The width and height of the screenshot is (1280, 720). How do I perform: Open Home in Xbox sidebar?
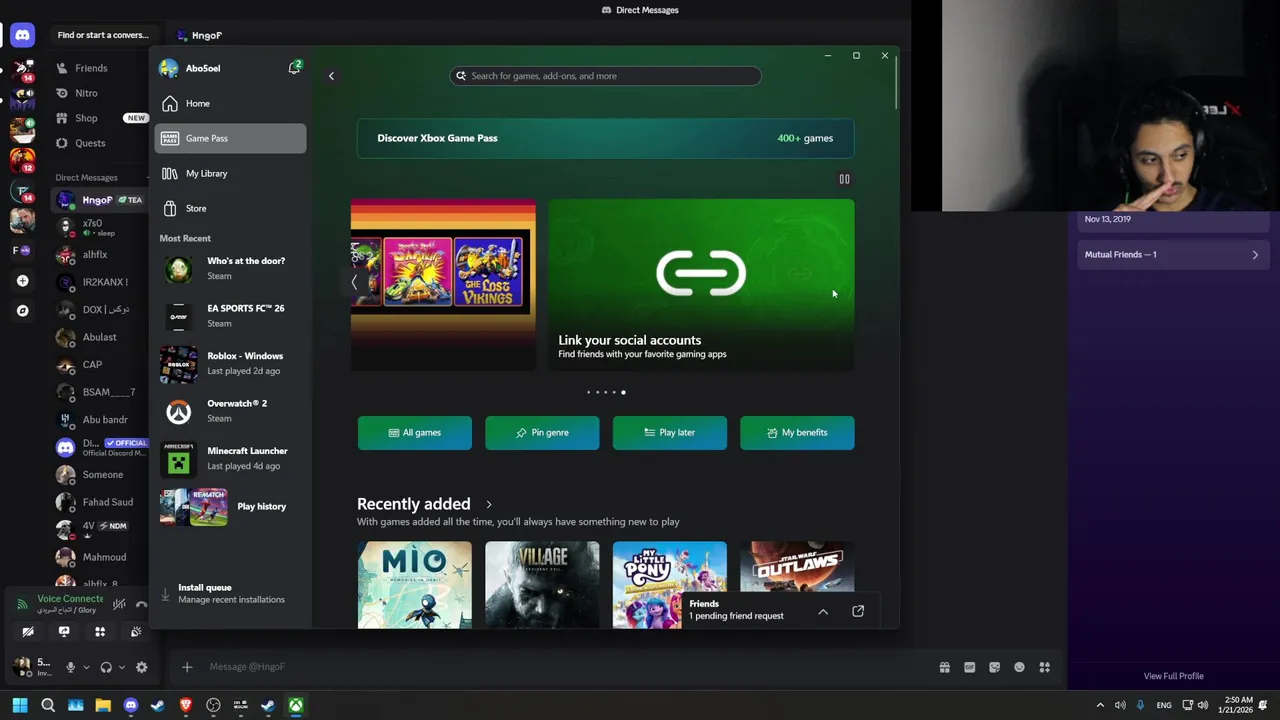click(x=230, y=103)
